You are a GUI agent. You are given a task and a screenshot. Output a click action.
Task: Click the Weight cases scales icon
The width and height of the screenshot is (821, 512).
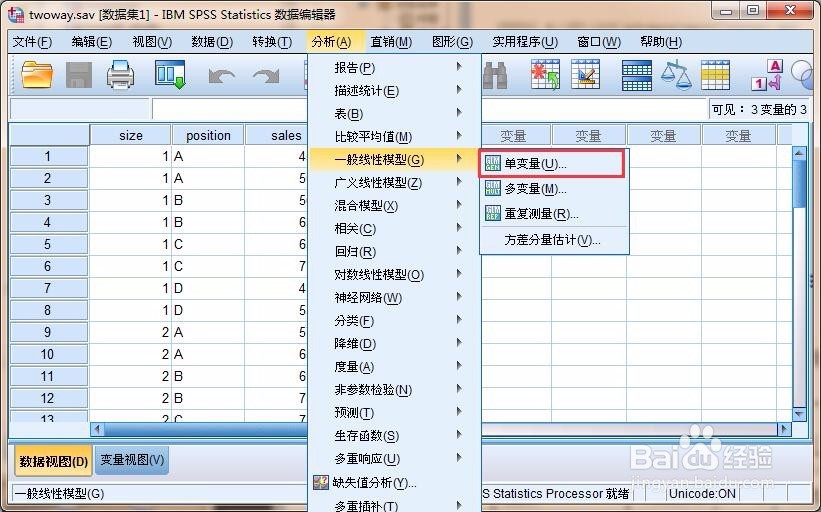pos(676,75)
